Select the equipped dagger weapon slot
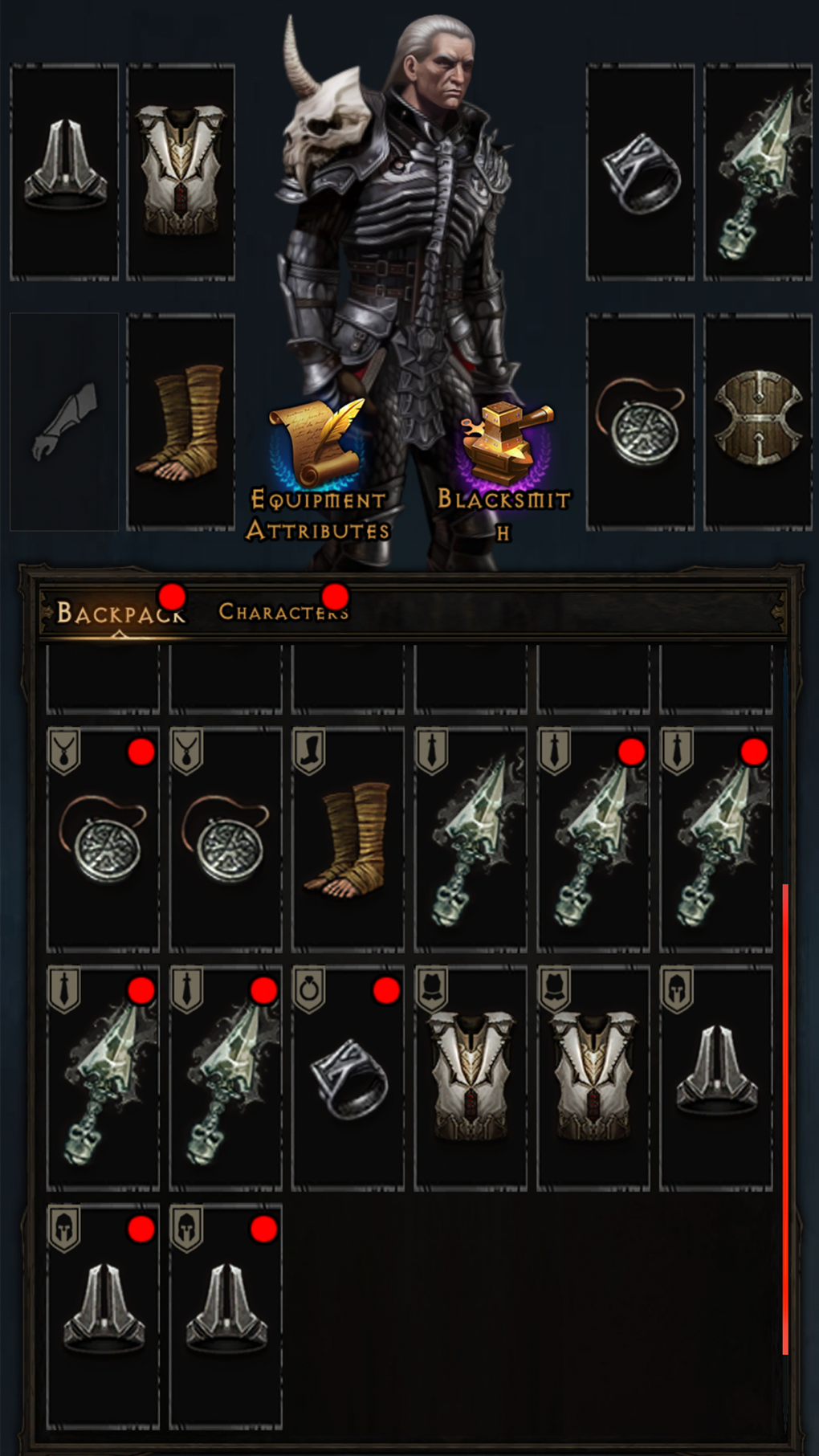The width and height of the screenshot is (819, 1456). click(758, 172)
